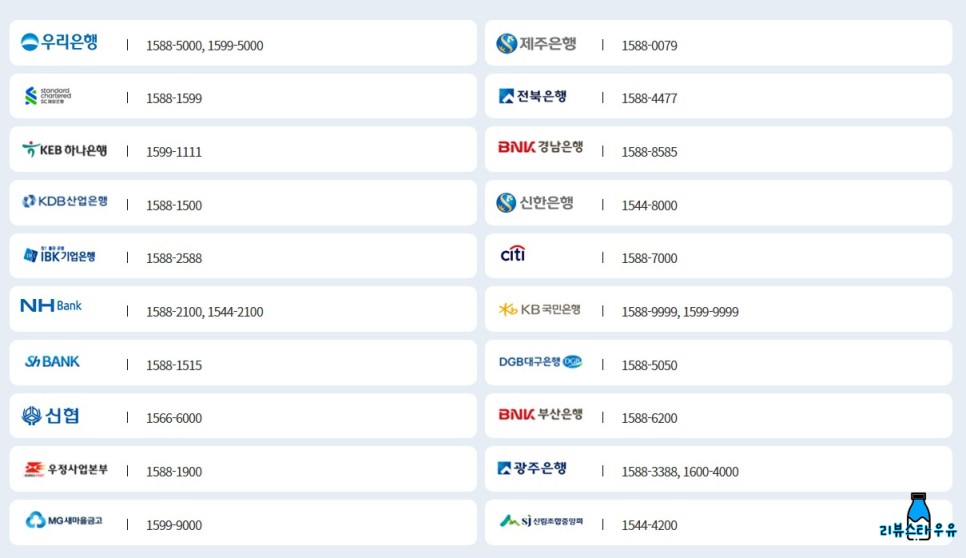Click the citi bank logo
The height and width of the screenshot is (558, 966).
pyautogui.click(x=513, y=254)
